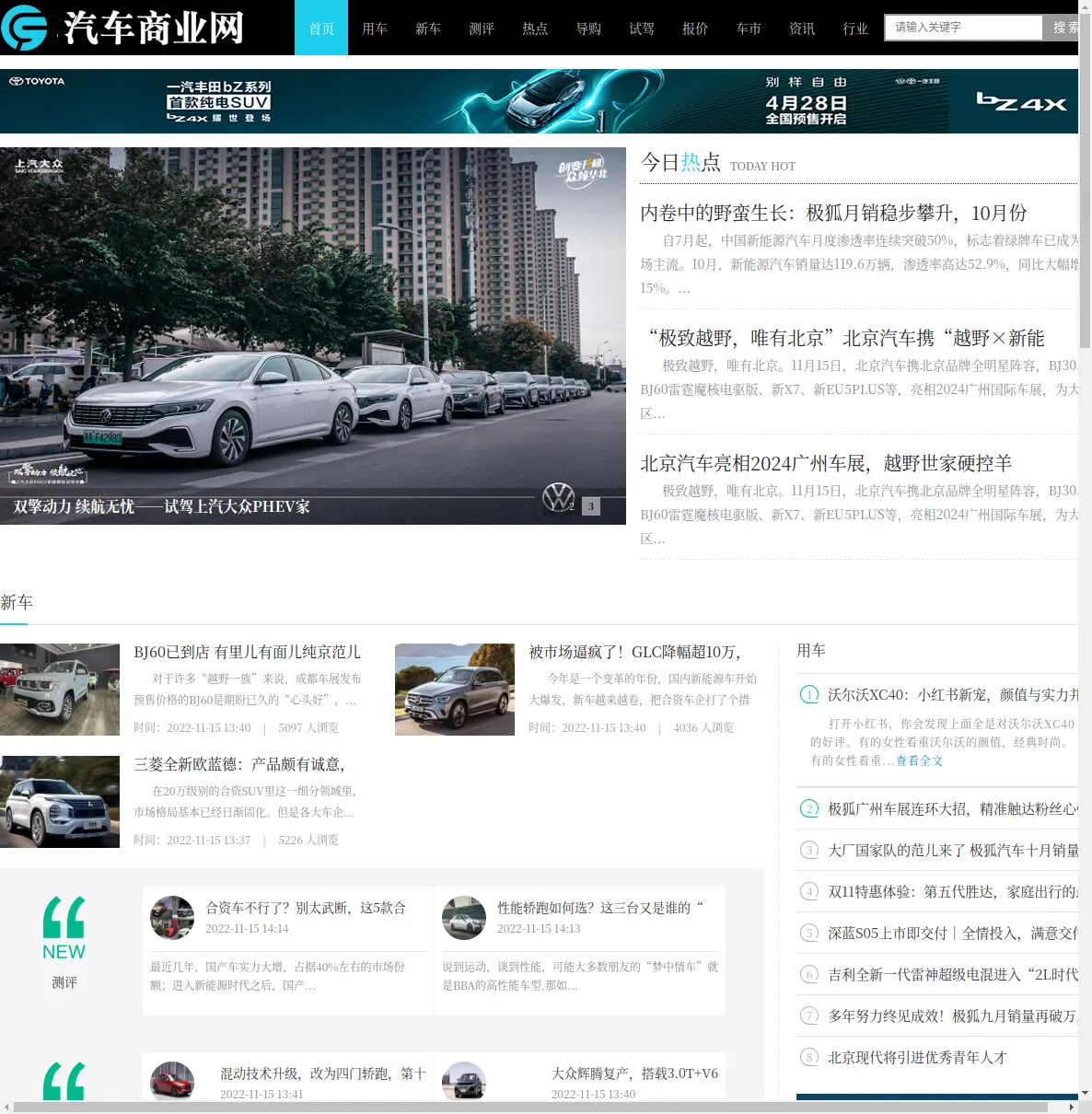Open ranked article 北京现代将引进优秀青年人才
The width and height of the screenshot is (1092, 1114).
click(x=917, y=1057)
